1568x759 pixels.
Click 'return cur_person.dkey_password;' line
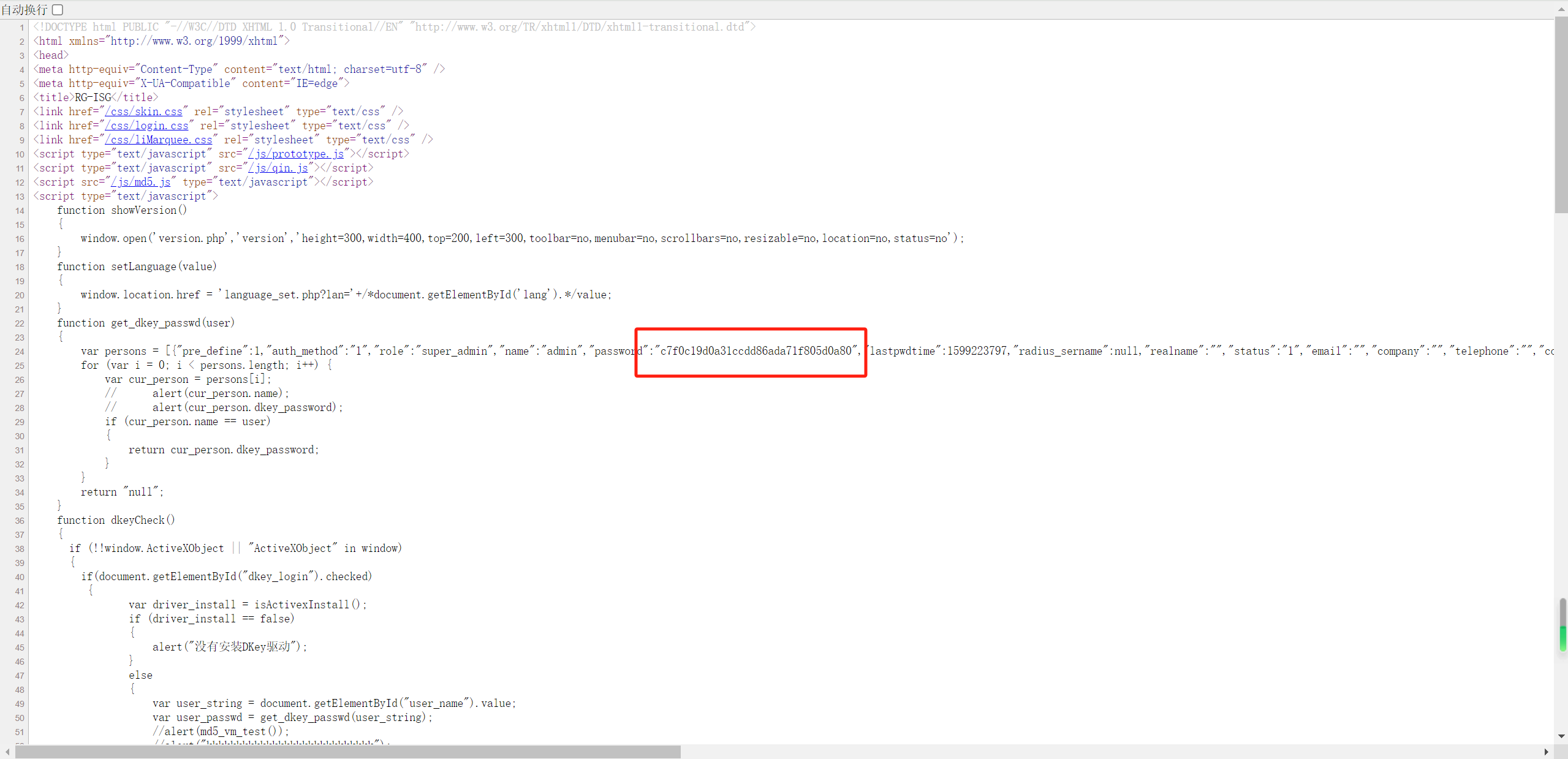pyautogui.click(x=224, y=450)
